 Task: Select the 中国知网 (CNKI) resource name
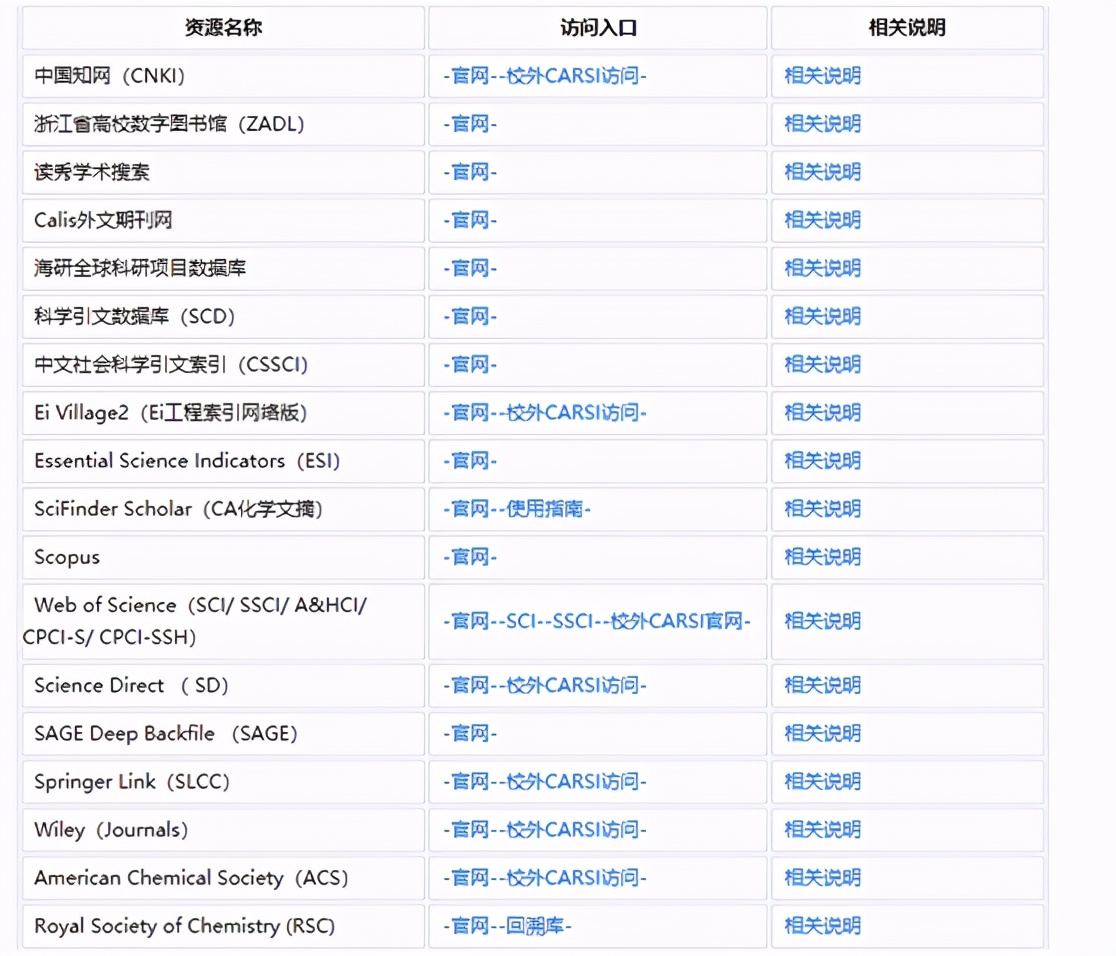[110, 75]
